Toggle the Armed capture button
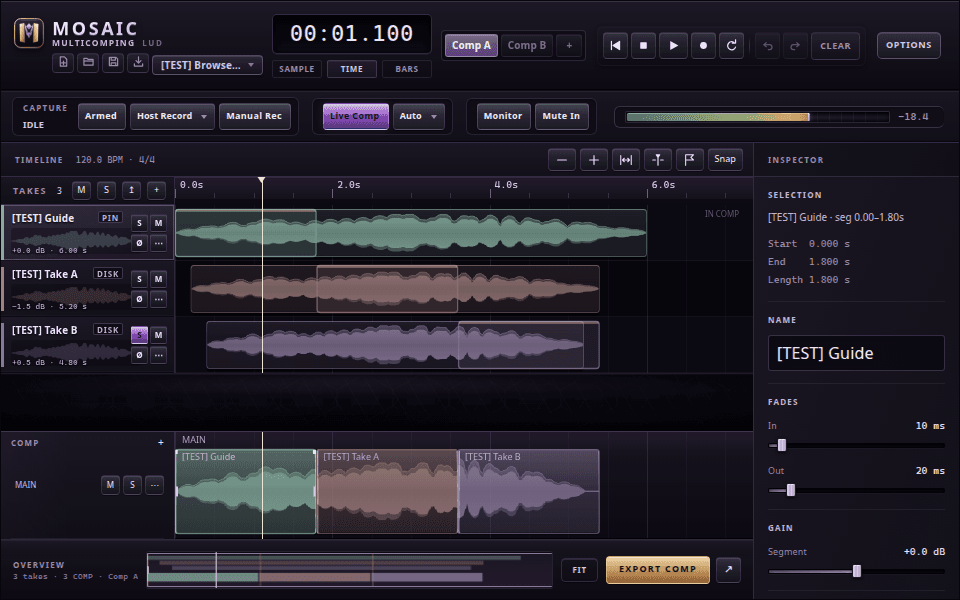Screen dimensions: 960x600 click(x=101, y=116)
